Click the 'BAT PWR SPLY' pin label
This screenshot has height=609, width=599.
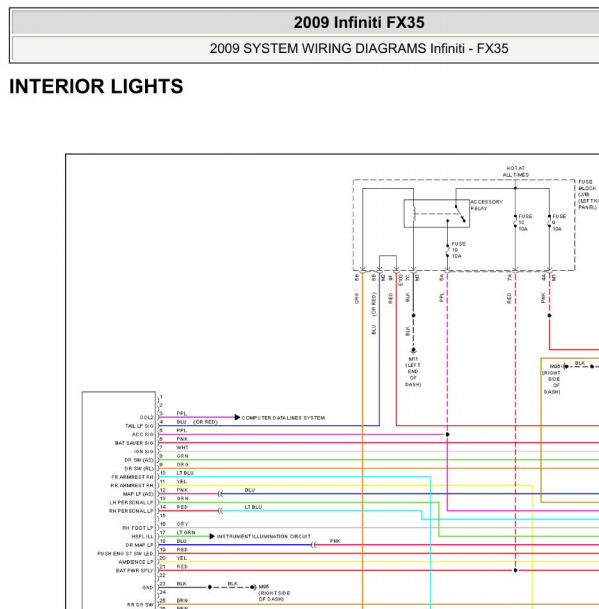pyautogui.click(x=135, y=571)
